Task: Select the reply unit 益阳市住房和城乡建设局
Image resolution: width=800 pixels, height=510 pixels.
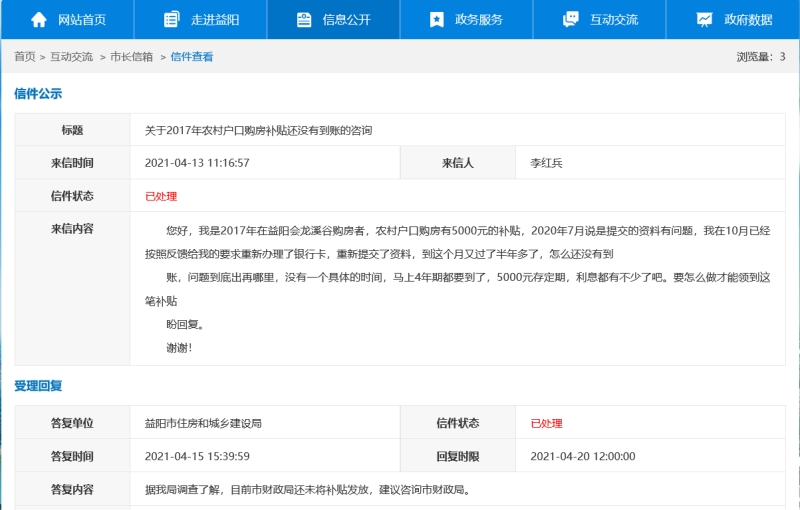Action: tap(203, 423)
